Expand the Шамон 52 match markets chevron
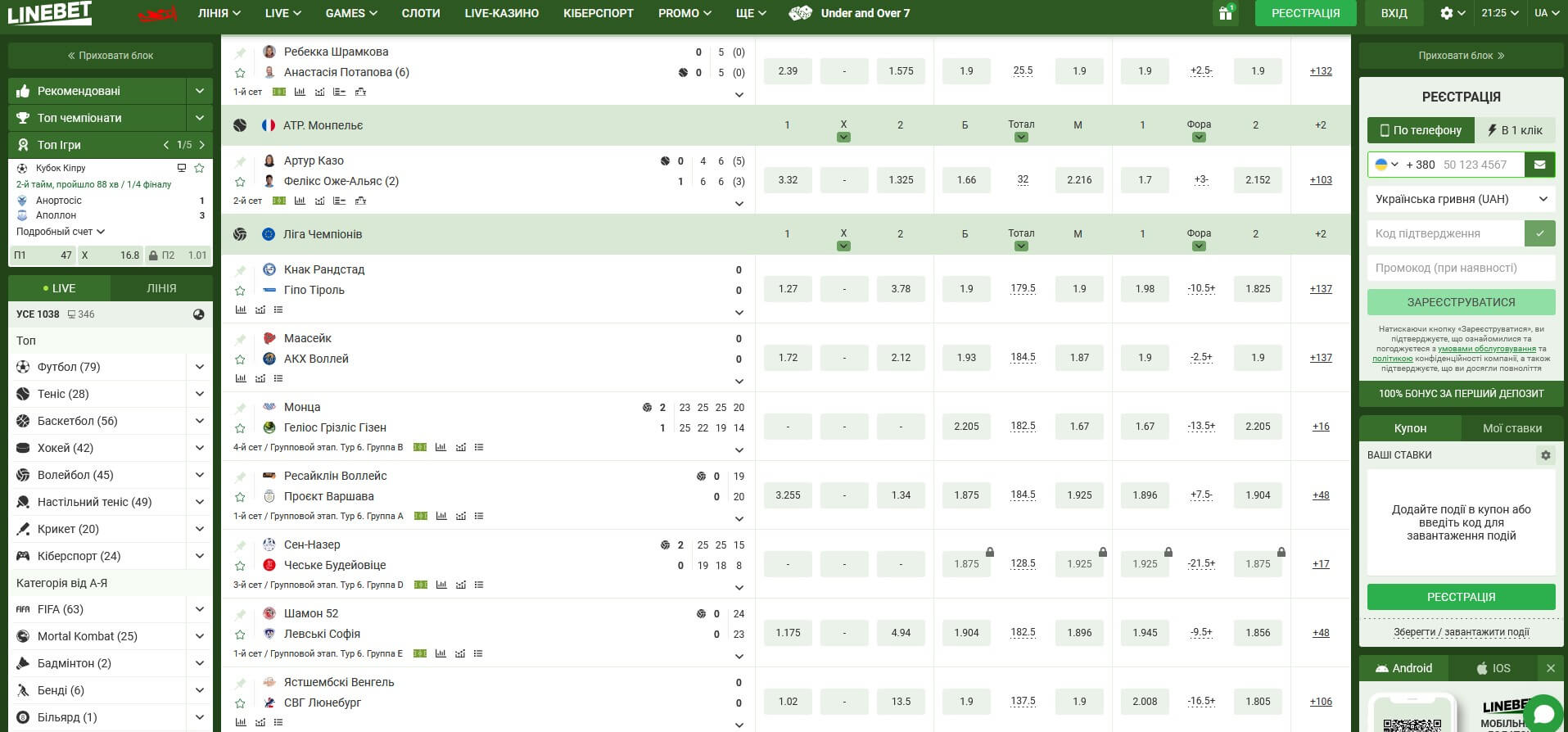This screenshot has height=732, width=1568. point(739,656)
